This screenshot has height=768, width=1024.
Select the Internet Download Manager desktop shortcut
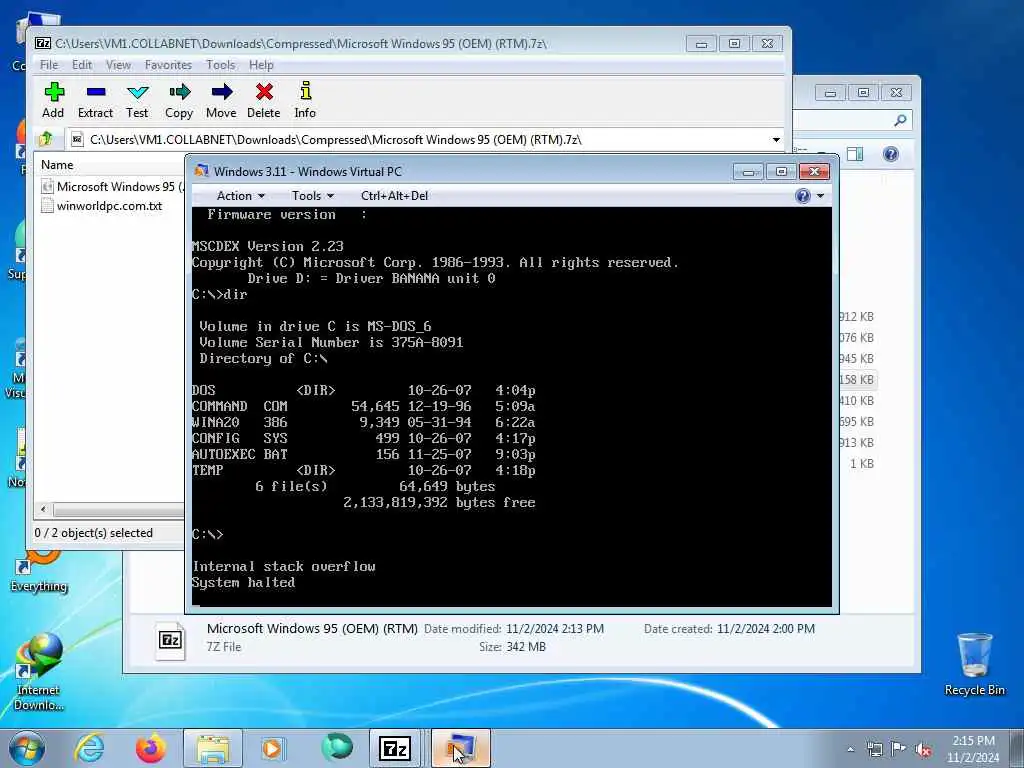coord(39,671)
